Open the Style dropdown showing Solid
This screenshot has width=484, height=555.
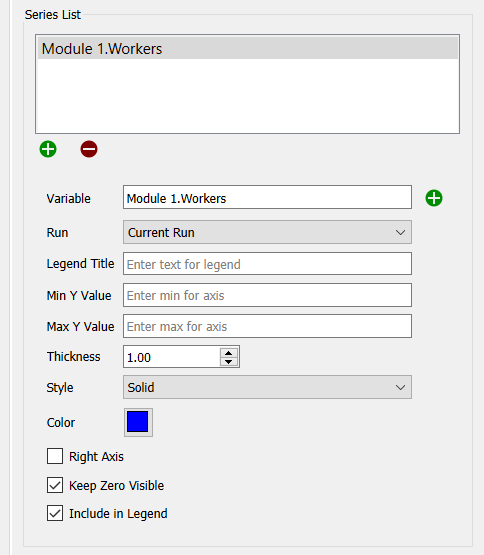tap(267, 387)
